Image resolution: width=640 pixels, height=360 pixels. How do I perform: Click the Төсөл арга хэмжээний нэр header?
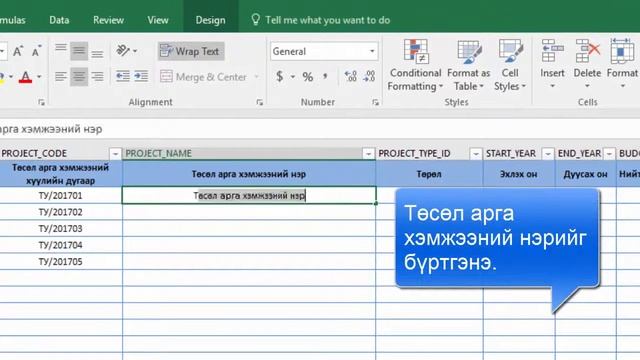249,174
